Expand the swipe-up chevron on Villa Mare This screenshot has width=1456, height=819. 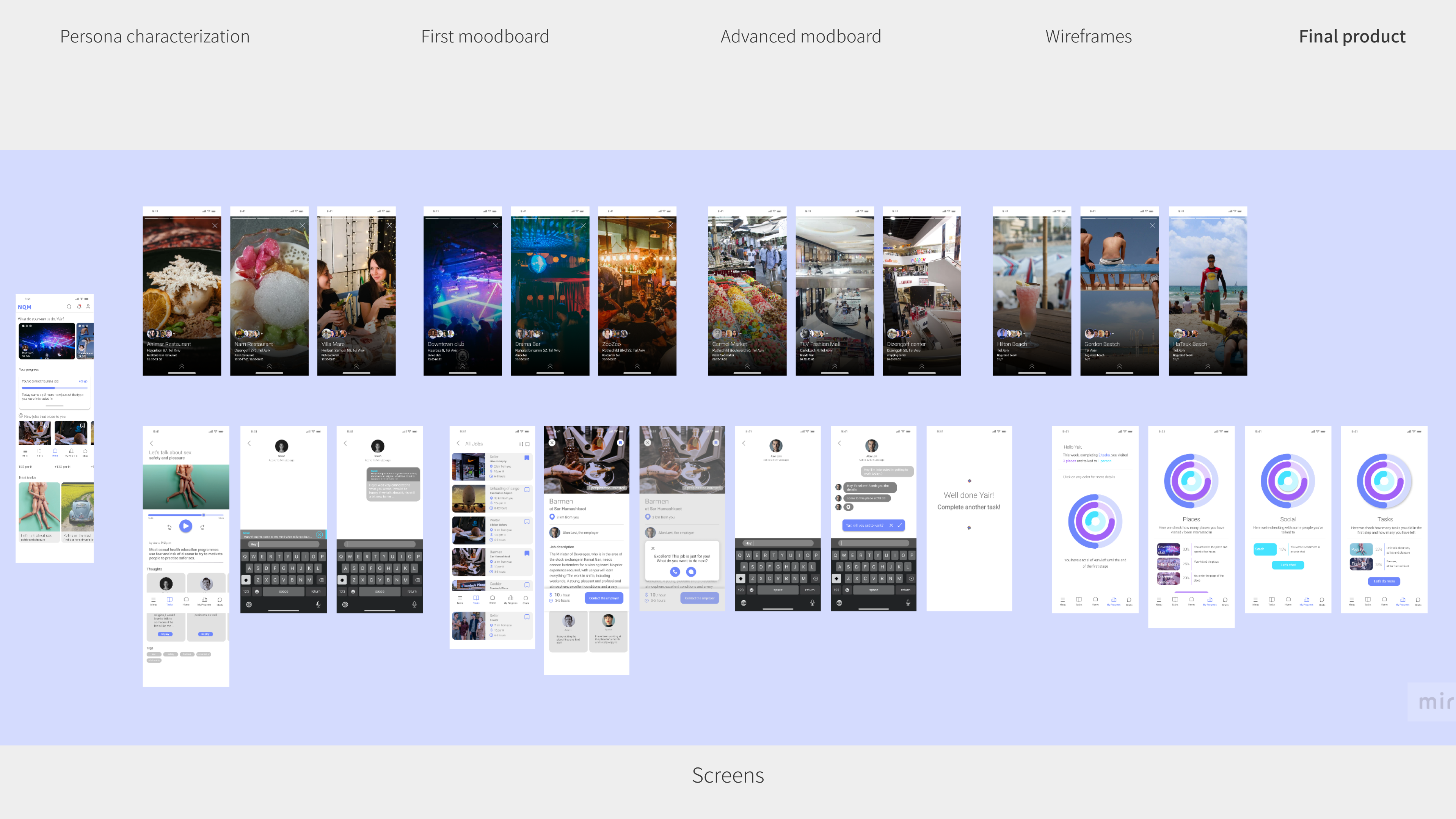point(356,366)
